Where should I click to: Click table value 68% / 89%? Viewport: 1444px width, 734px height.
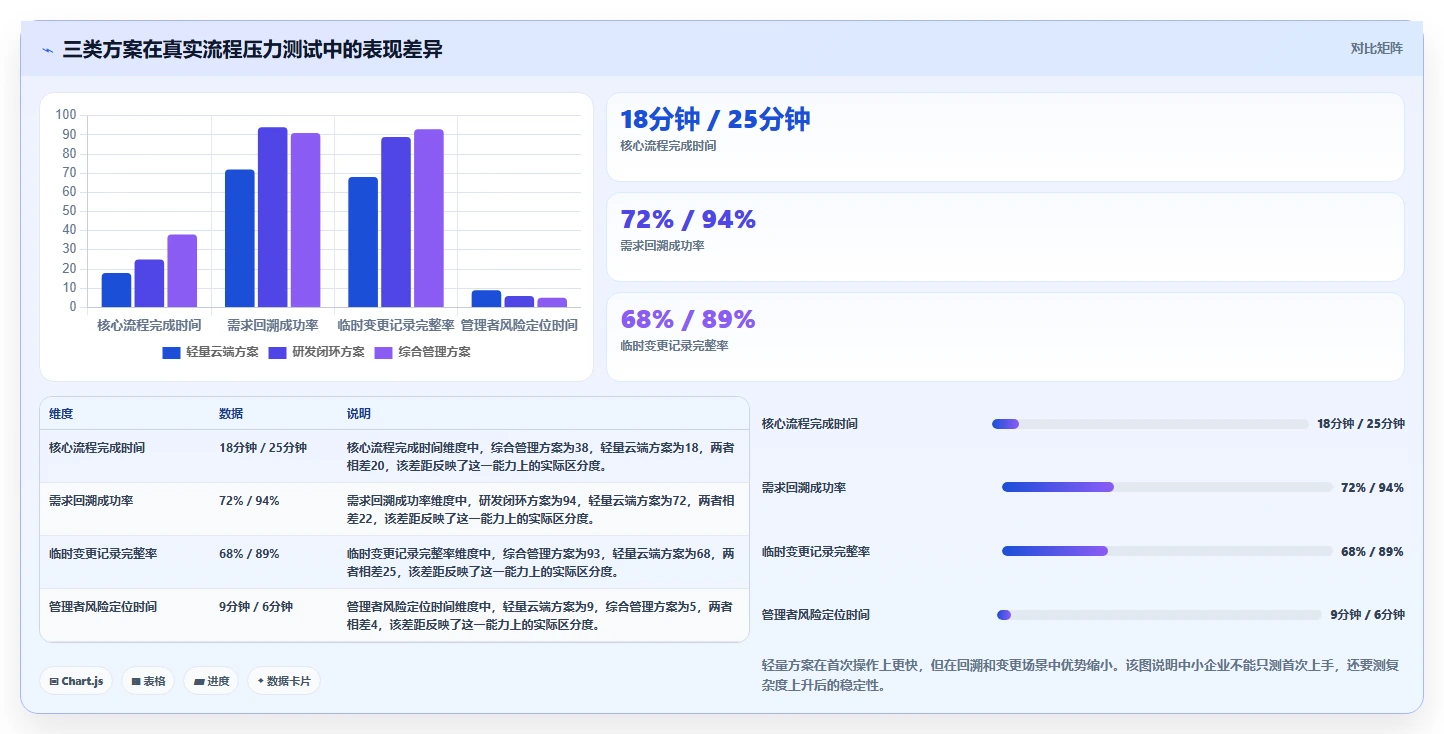tap(249, 554)
